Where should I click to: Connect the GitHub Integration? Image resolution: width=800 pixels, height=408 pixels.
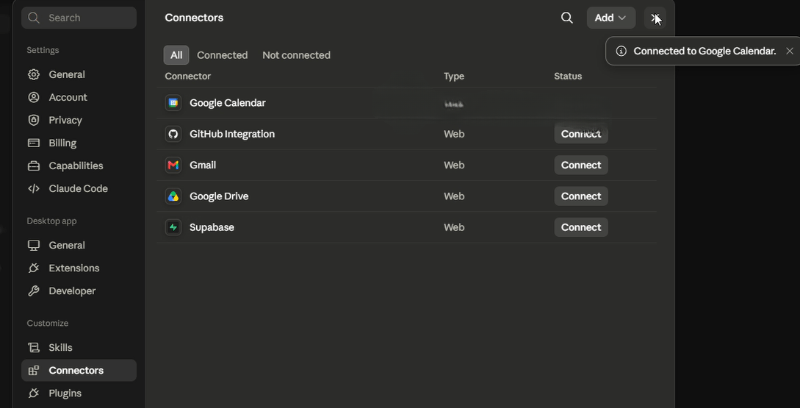pos(581,134)
